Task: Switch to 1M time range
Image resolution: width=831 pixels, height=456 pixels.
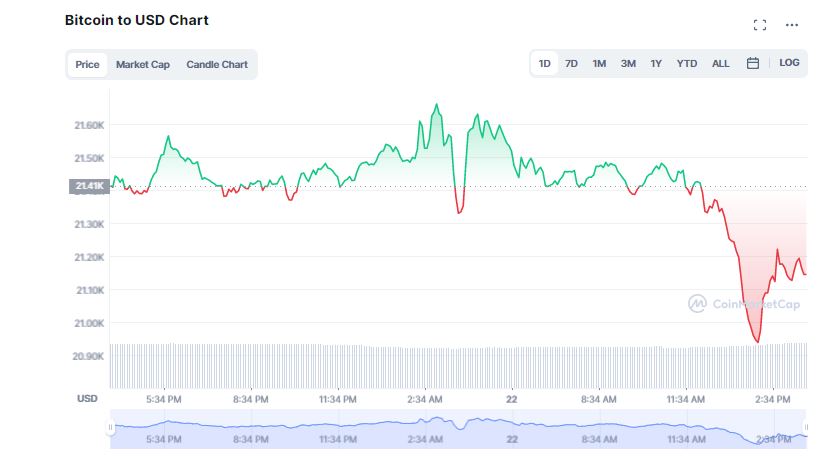Action: coord(599,64)
